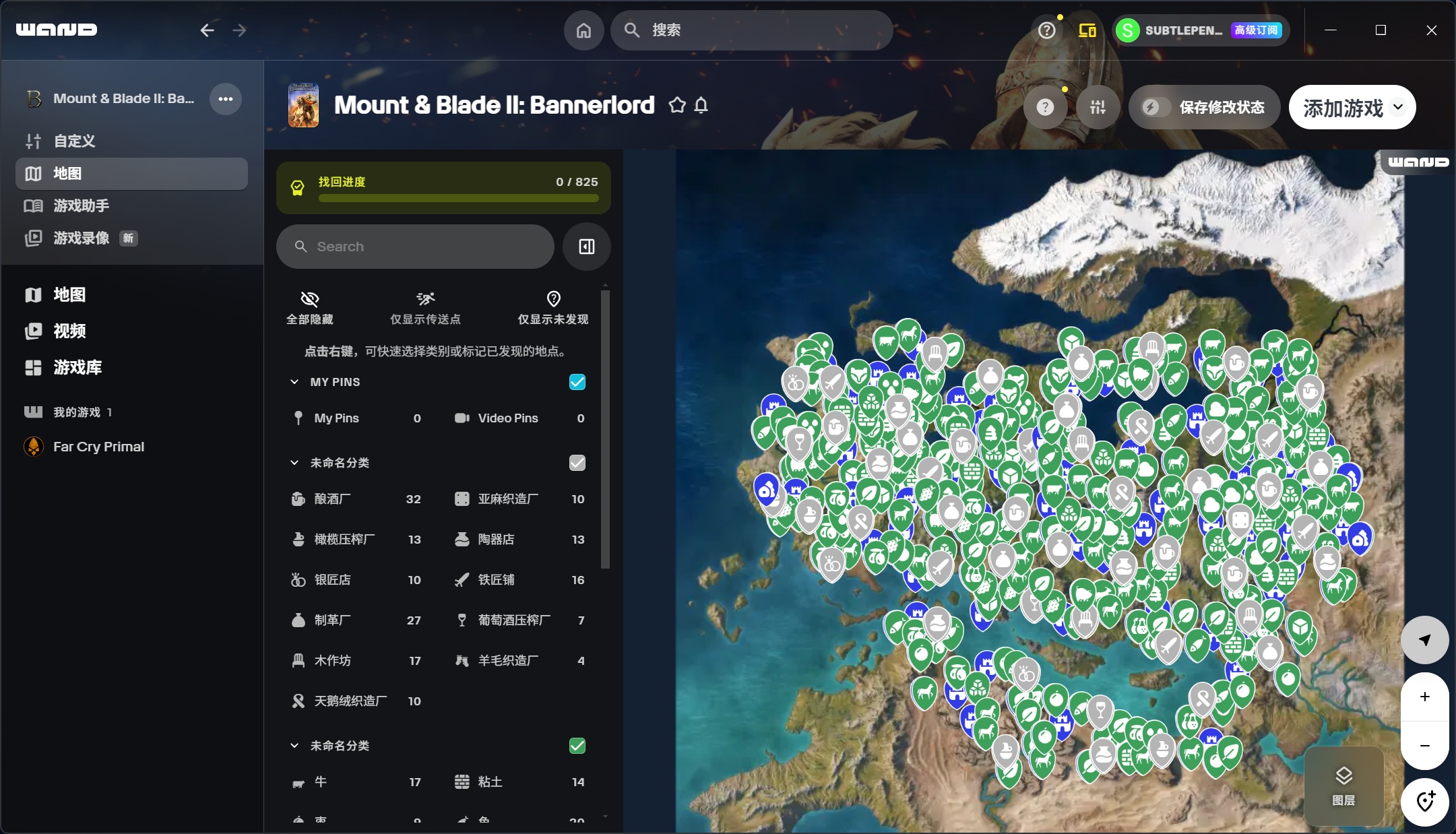Toggle the MY PINS checkbox
This screenshot has height=834, width=1456.
tap(577, 382)
